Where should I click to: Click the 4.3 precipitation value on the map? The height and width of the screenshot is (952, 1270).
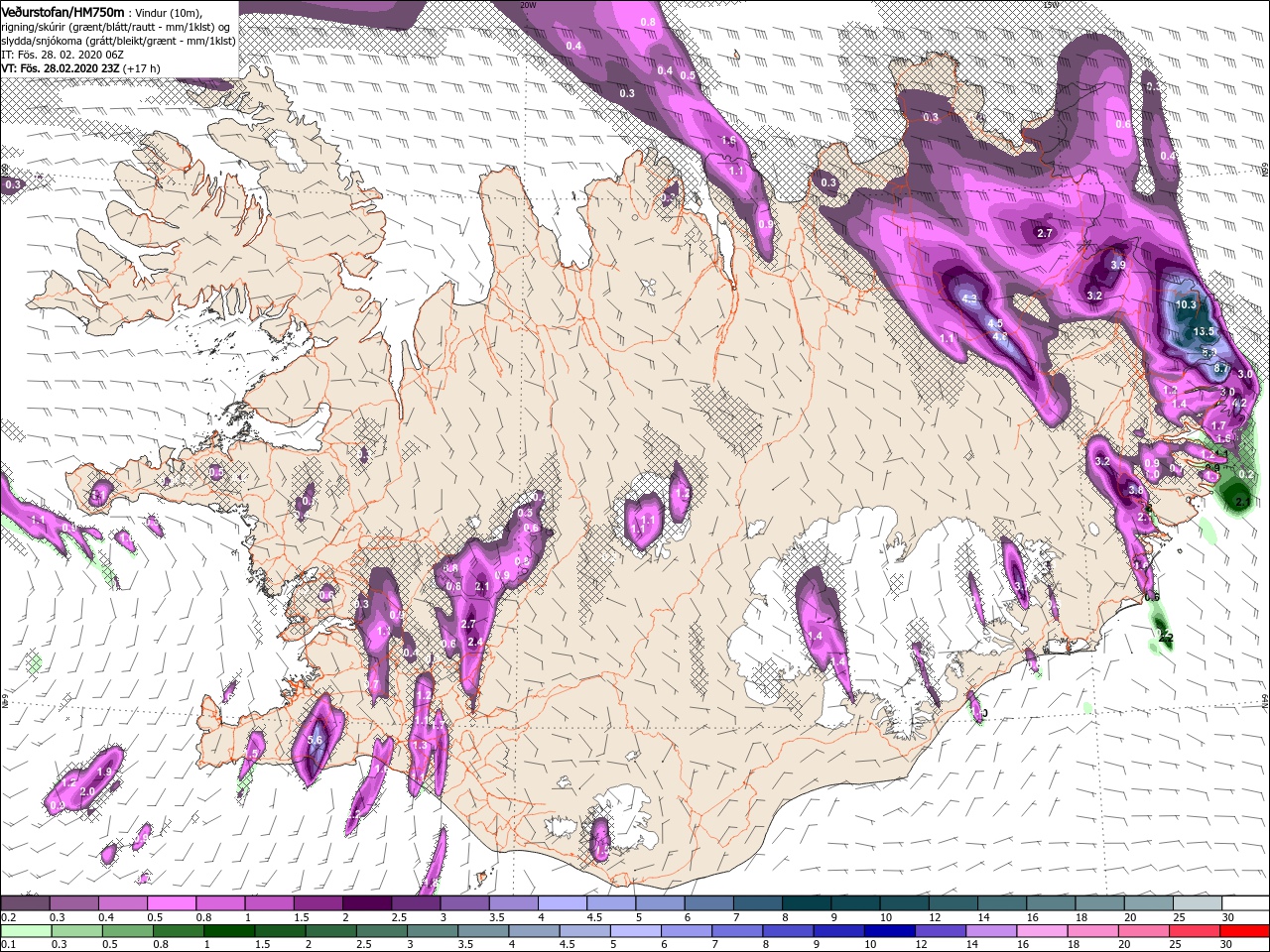click(x=969, y=298)
